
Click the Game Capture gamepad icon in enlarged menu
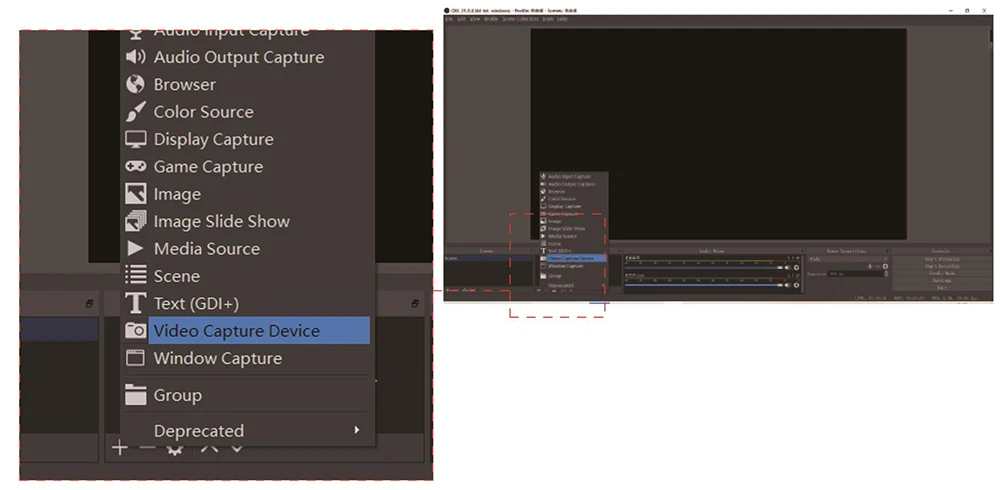pyautogui.click(x=135, y=167)
